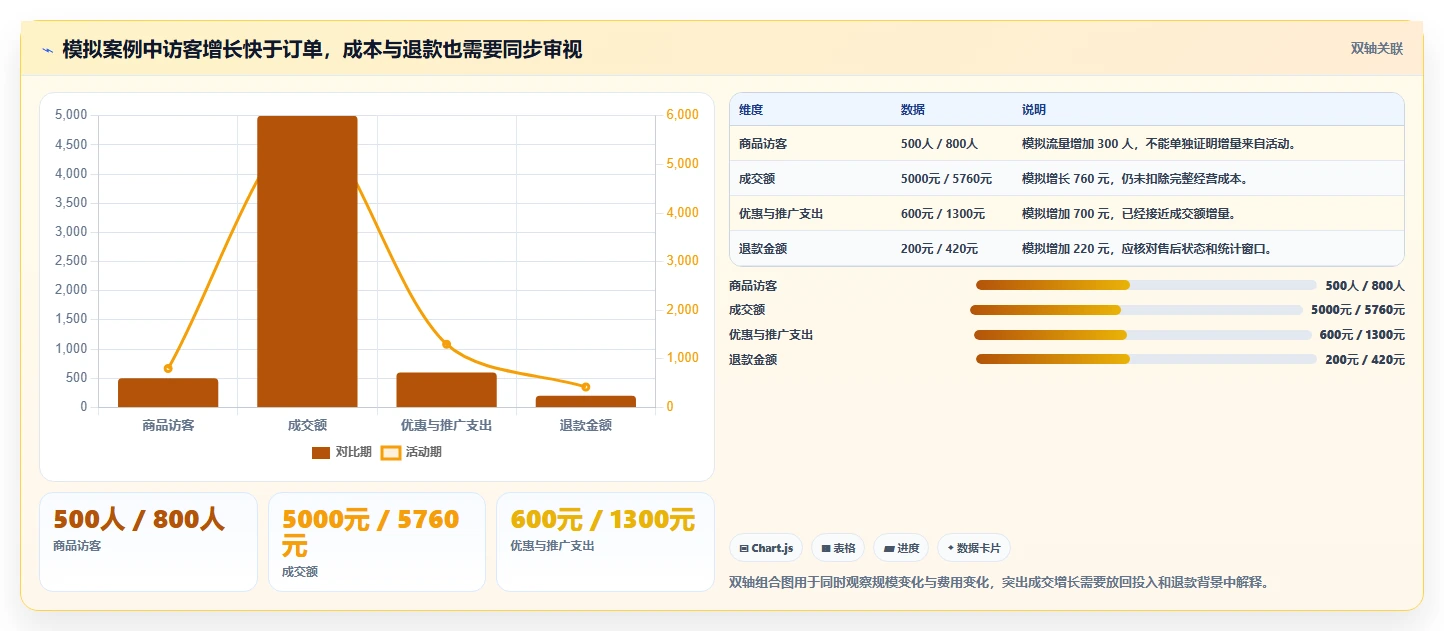Click the 200元 / 420元 value beside progress bar
This screenshot has height=631, width=1444.
[x=1365, y=360]
